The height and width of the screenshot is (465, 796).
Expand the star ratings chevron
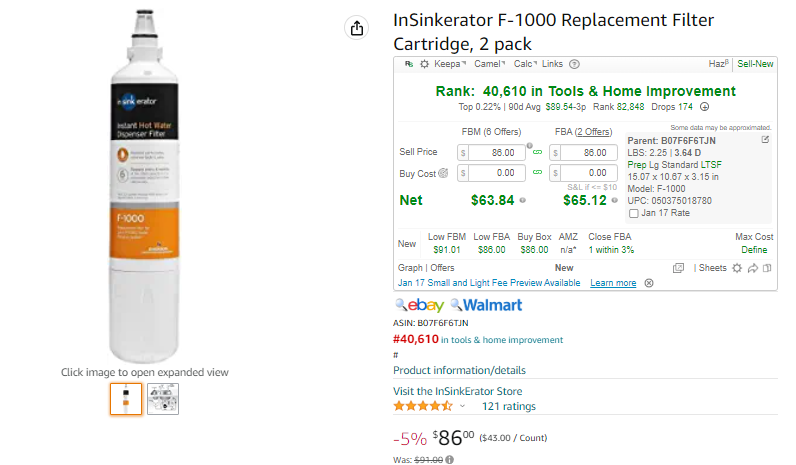tap(462, 406)
